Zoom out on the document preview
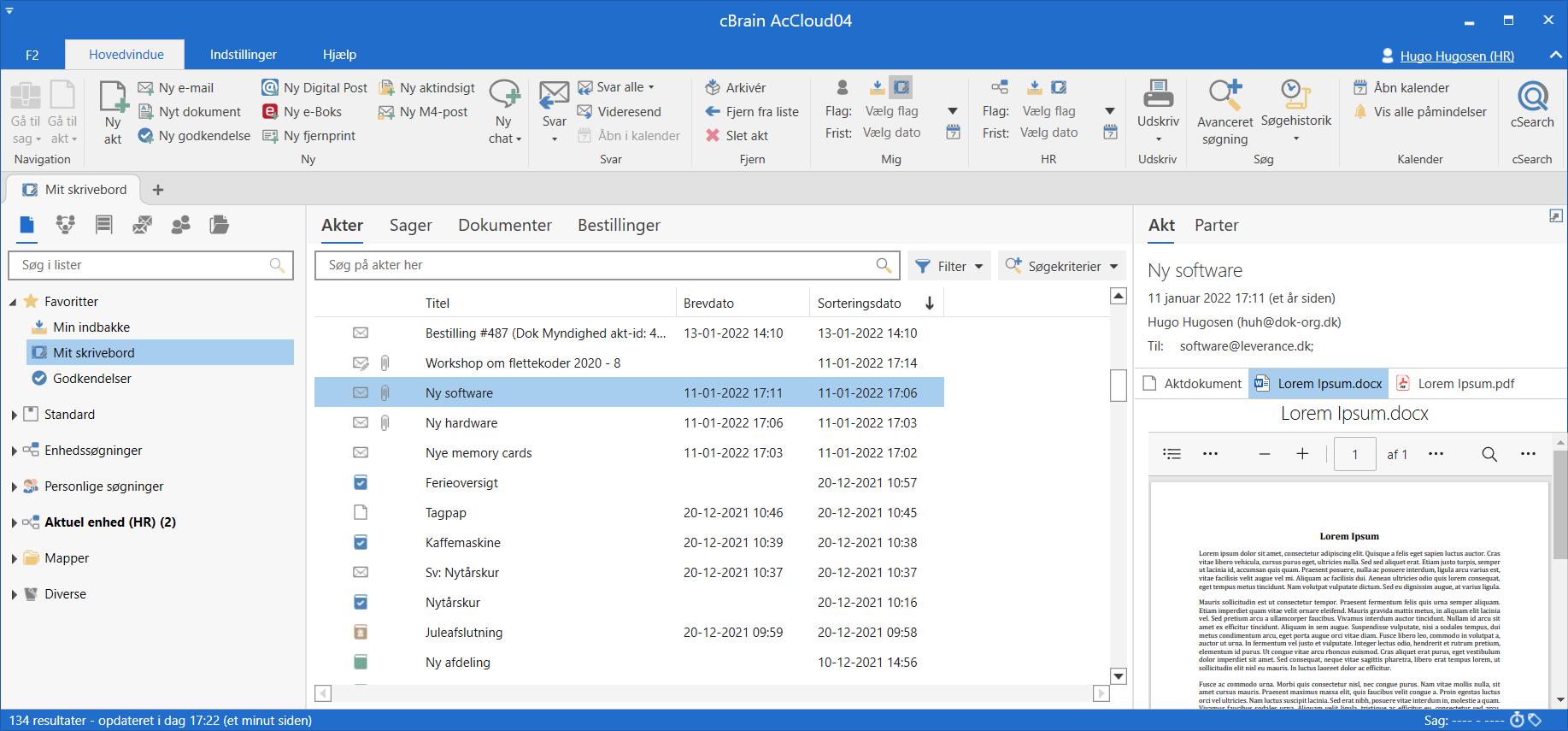 [1265, 454]
